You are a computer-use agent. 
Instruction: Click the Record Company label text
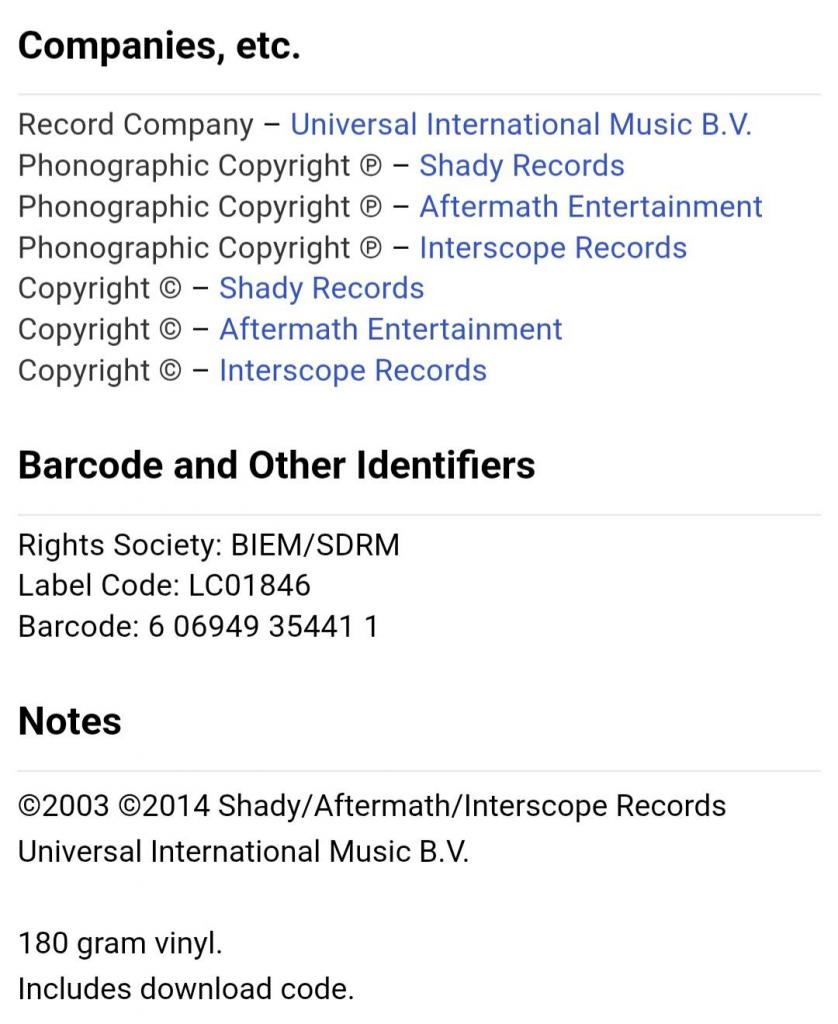[x=136, y=125]
